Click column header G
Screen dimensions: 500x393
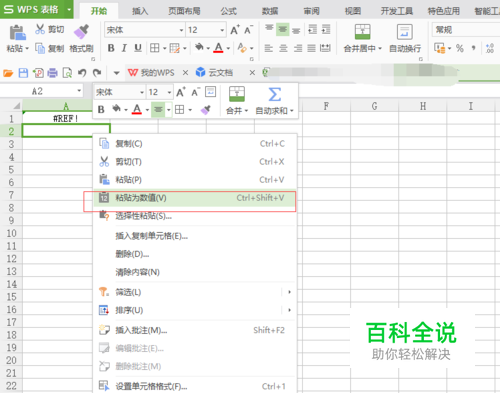pos(374,106)
